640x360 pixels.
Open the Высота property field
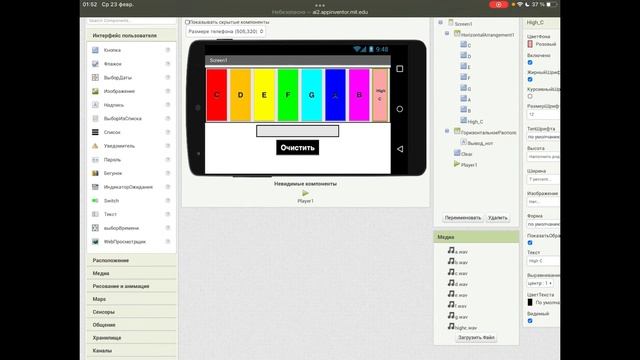543,157
